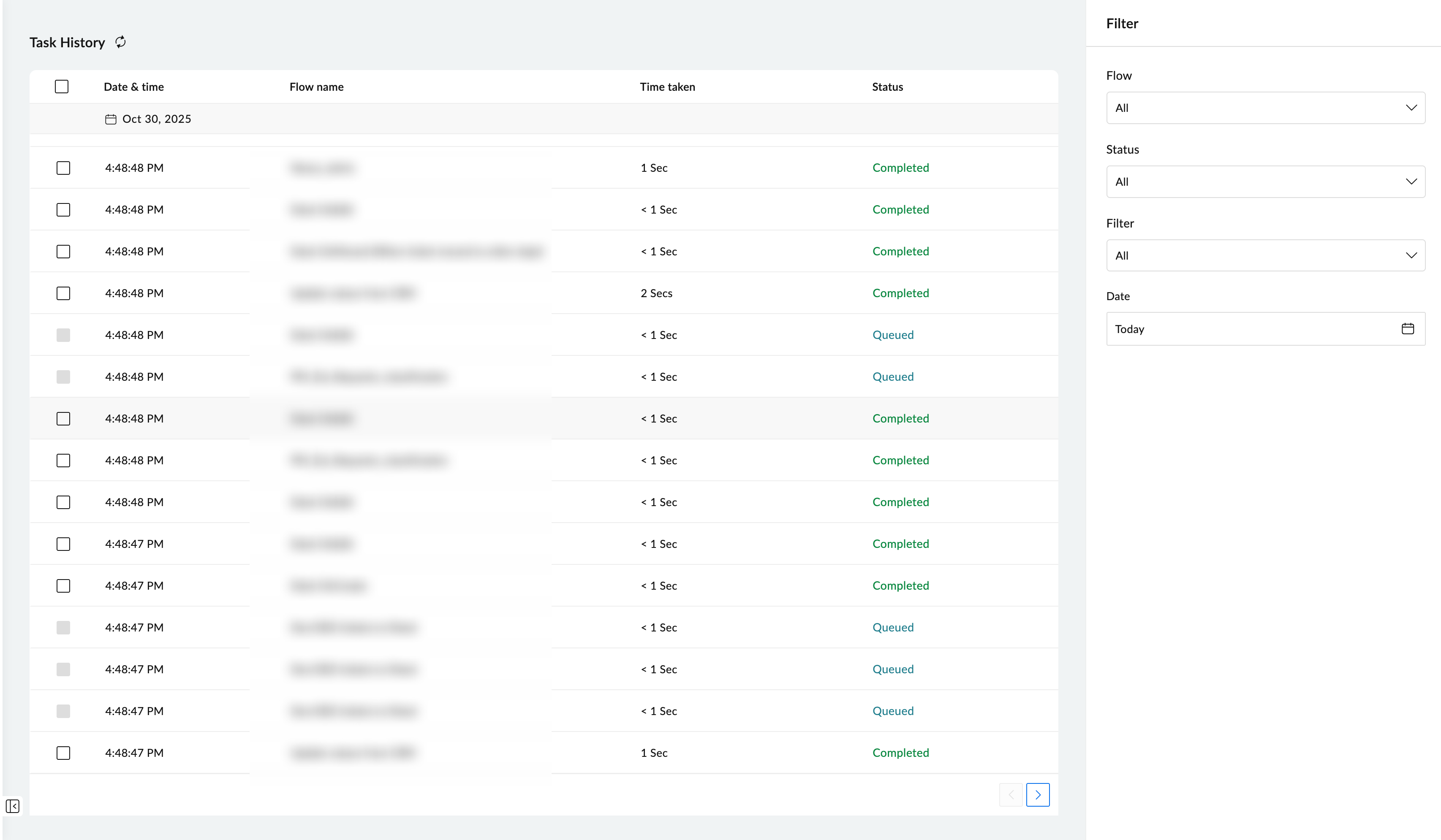
Task: Click the Completed status on the 1 Sec row
Action: (x=901, y=168)
